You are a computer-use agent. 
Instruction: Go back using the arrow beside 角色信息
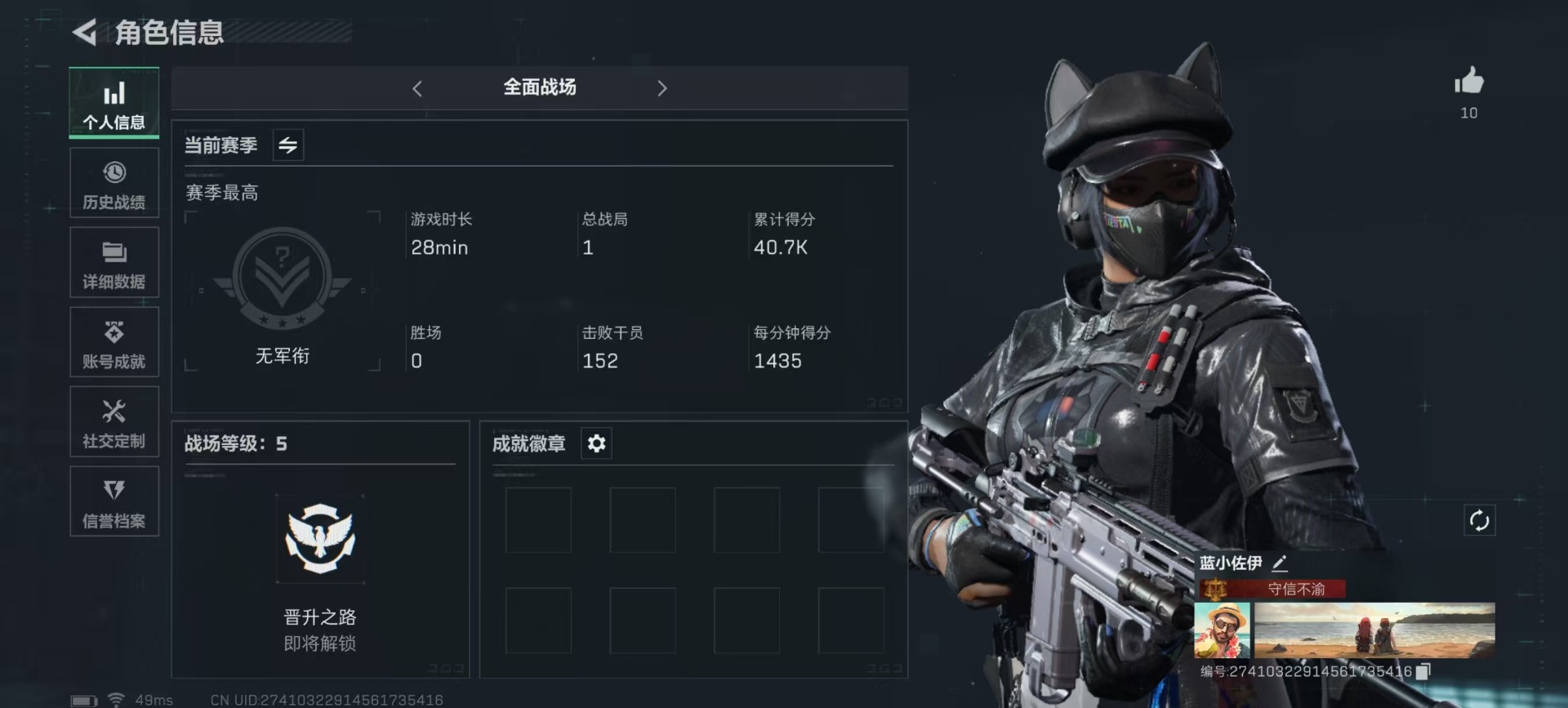(84, 33)
